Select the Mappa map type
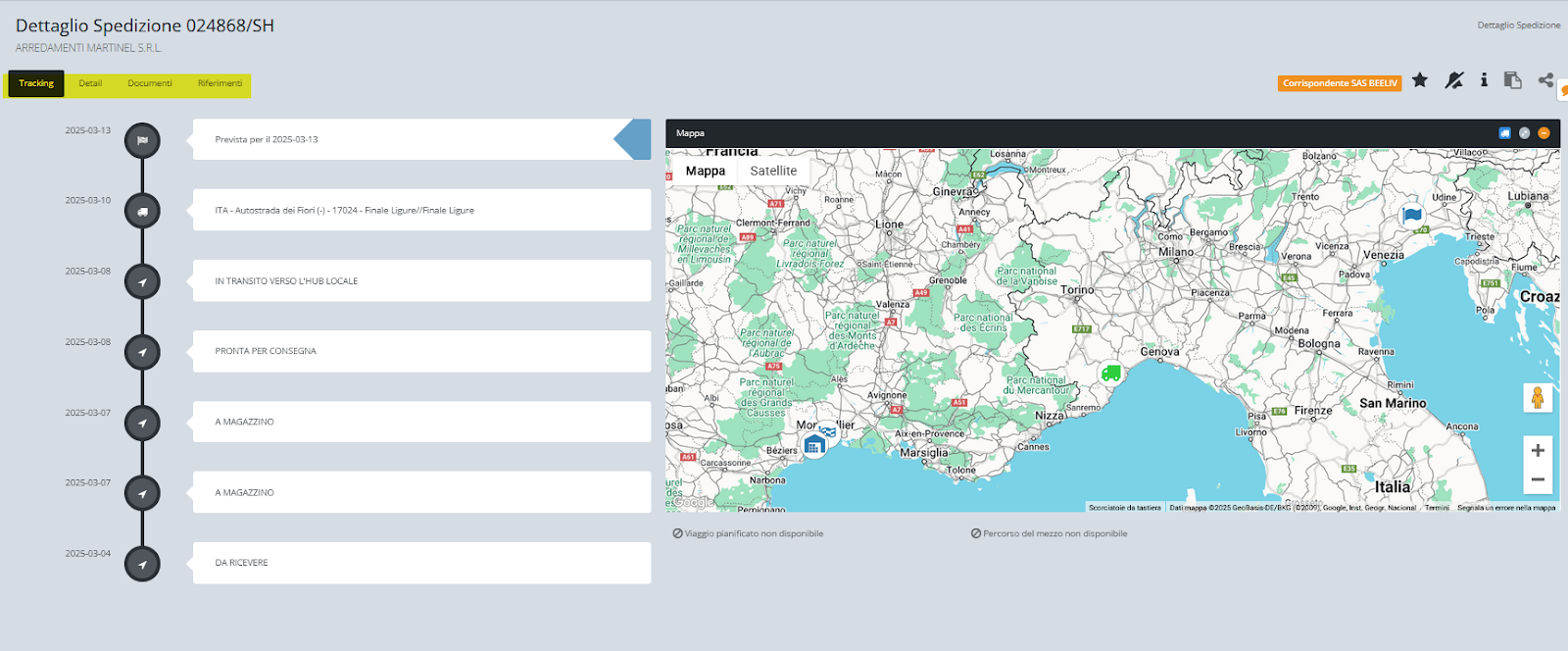Screen dimensions: 1568x651 pos(705,171)
